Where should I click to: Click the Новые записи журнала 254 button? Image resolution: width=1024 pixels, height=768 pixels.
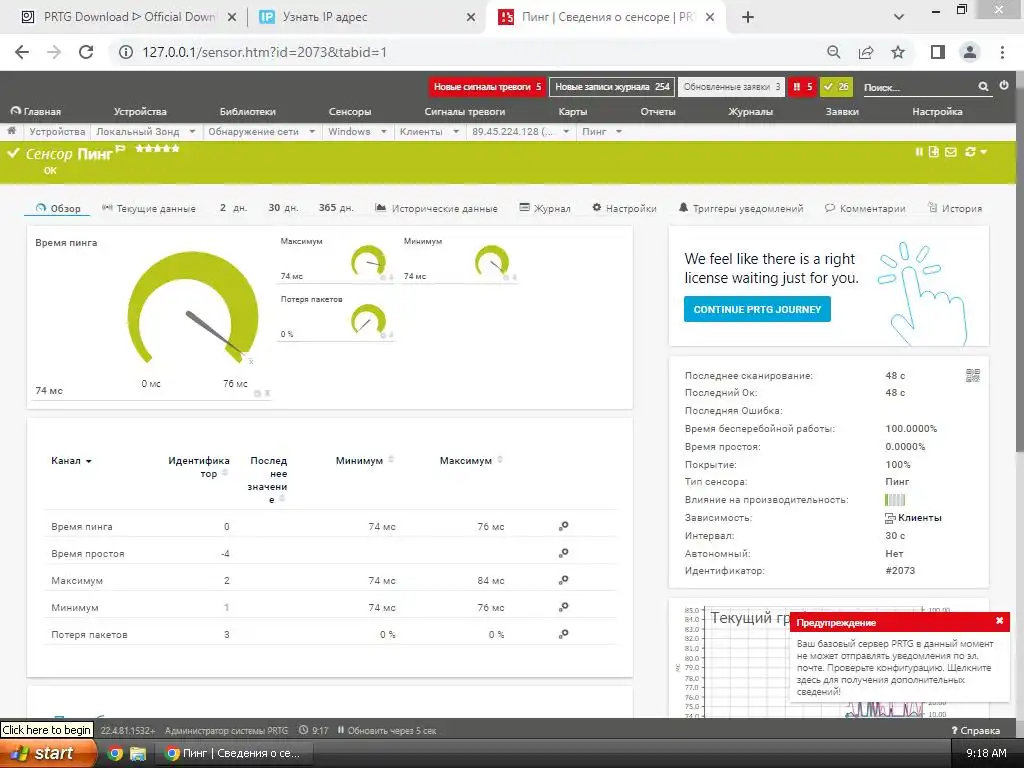pyautogui.click(x=612, y=86)
